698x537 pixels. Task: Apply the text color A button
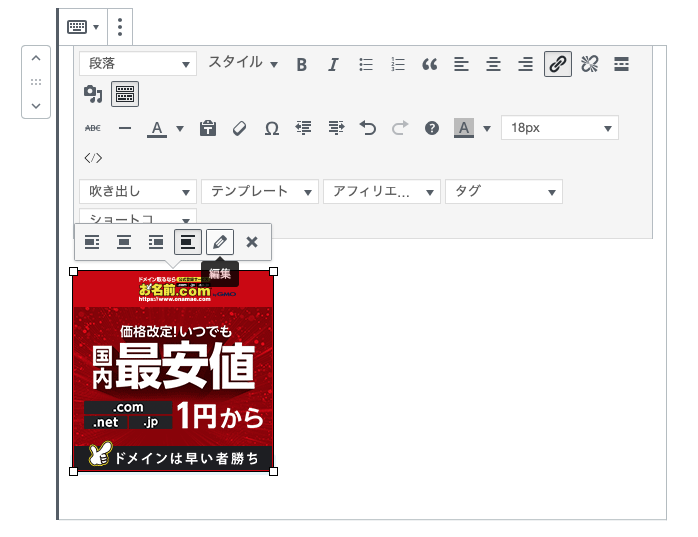click(157, 129)
